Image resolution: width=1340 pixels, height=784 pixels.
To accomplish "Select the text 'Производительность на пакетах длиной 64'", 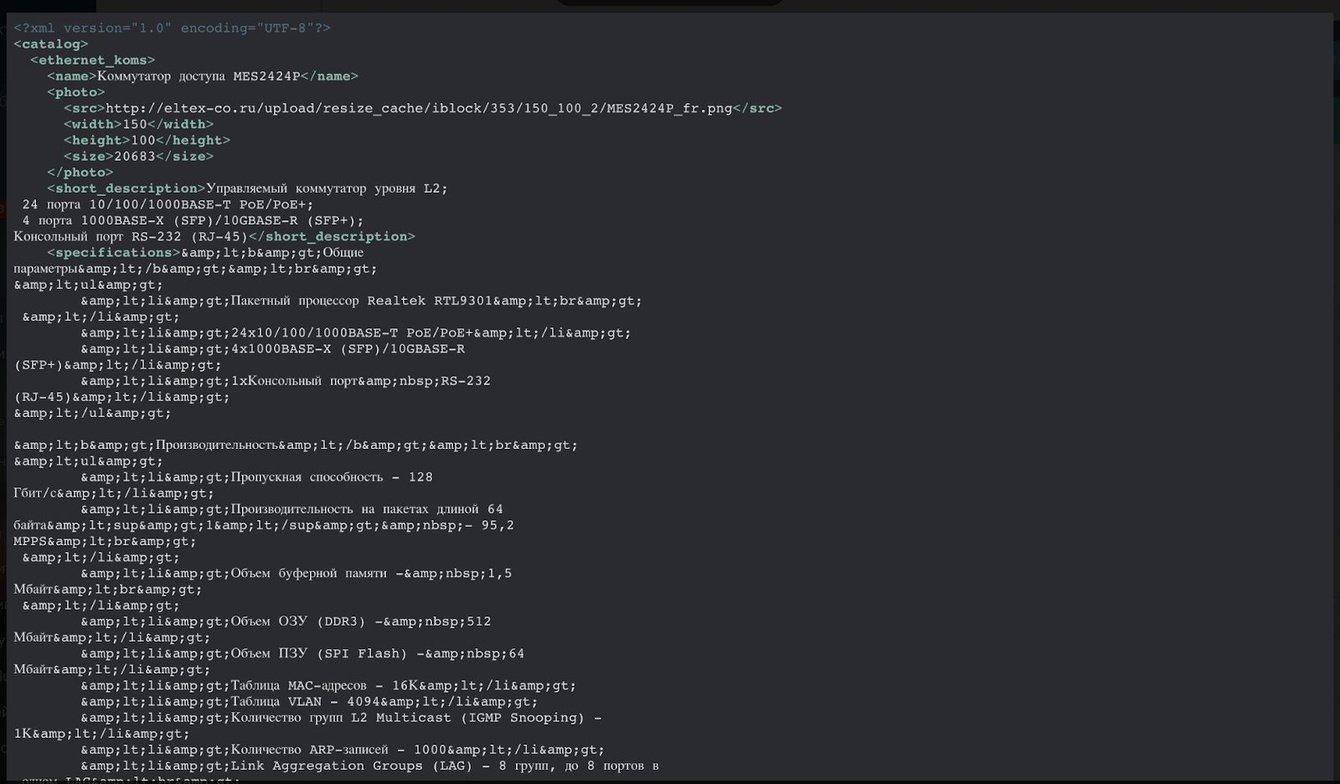I will [367, 509].
